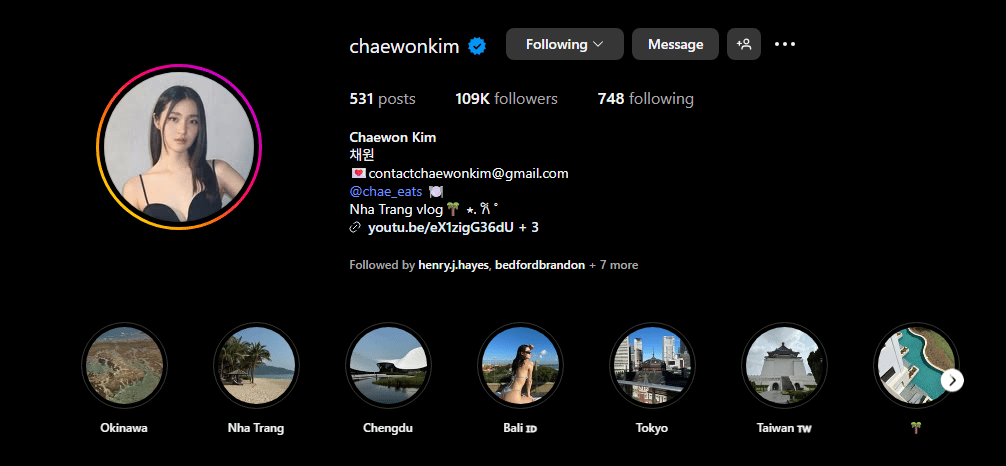Expand the Following dropdown button
Image resolution: width=1006 pixels, height=466 pixels.
point(565,44)
